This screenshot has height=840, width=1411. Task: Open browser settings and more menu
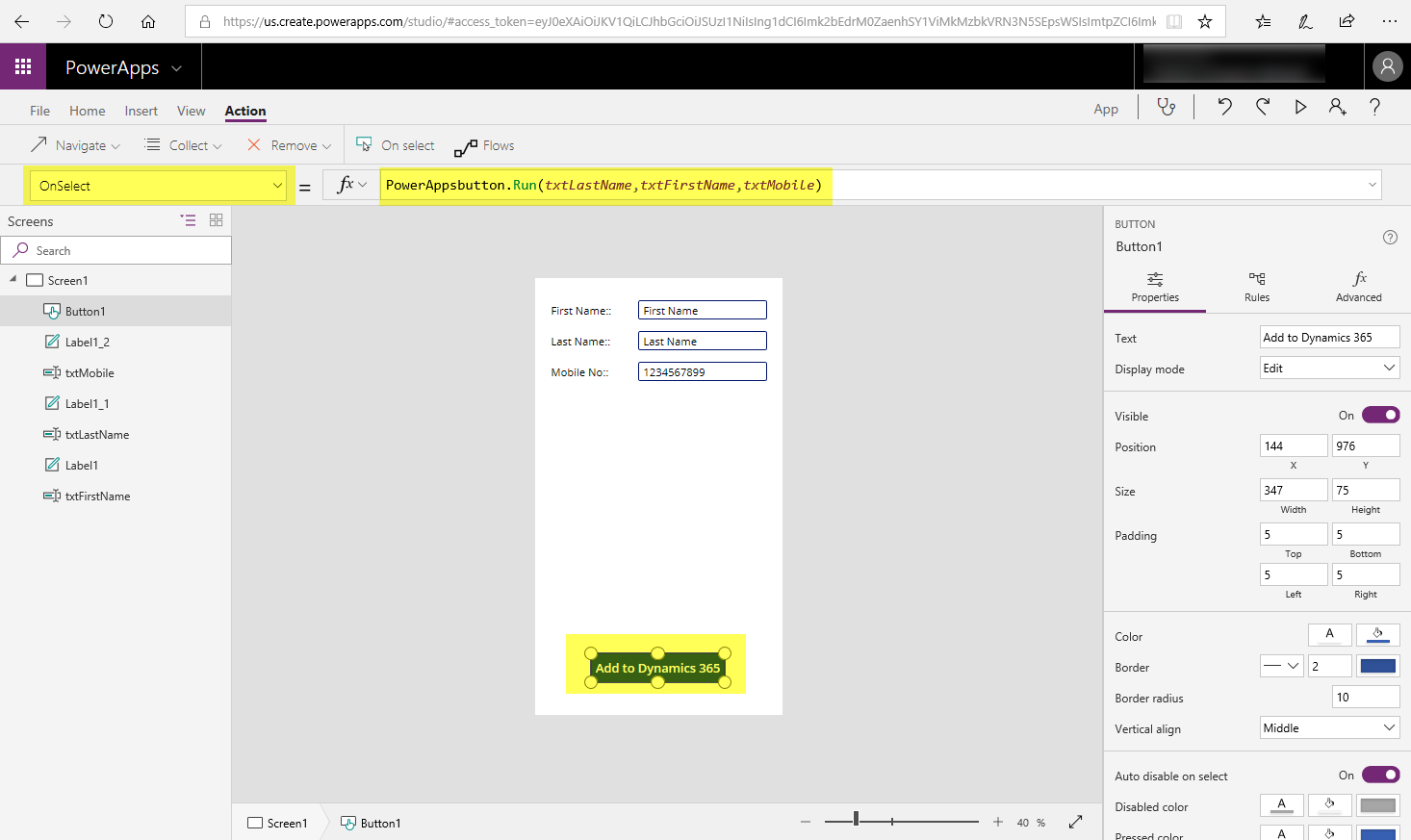(x=1389, y=21)
